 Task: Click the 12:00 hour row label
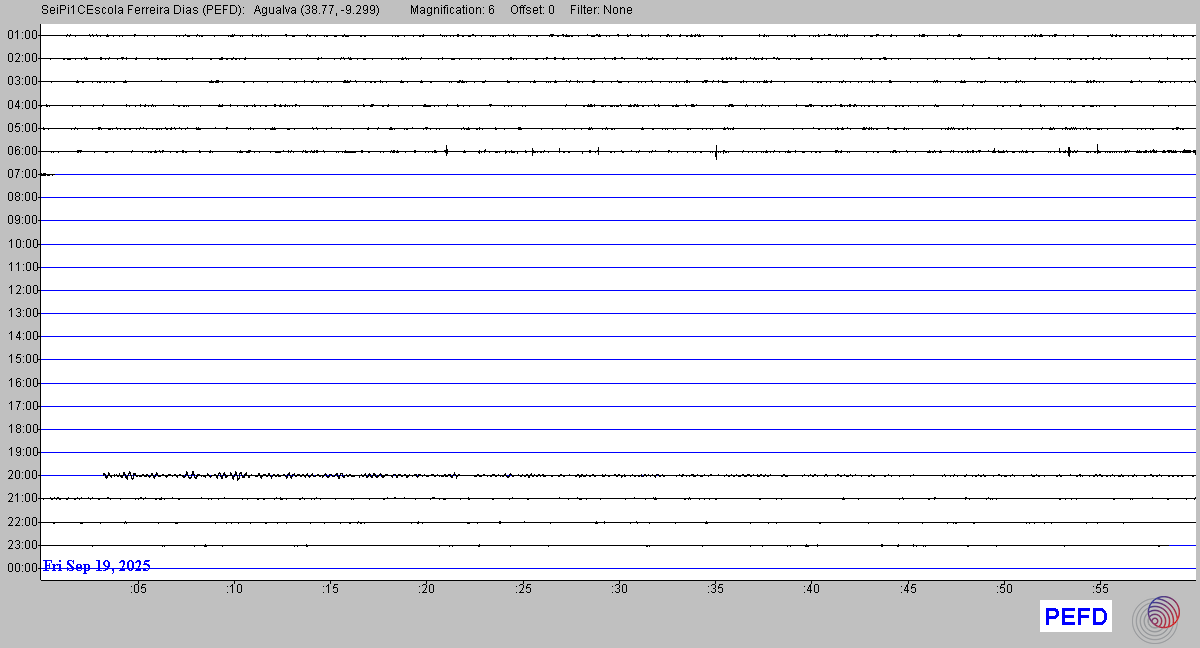22,290
